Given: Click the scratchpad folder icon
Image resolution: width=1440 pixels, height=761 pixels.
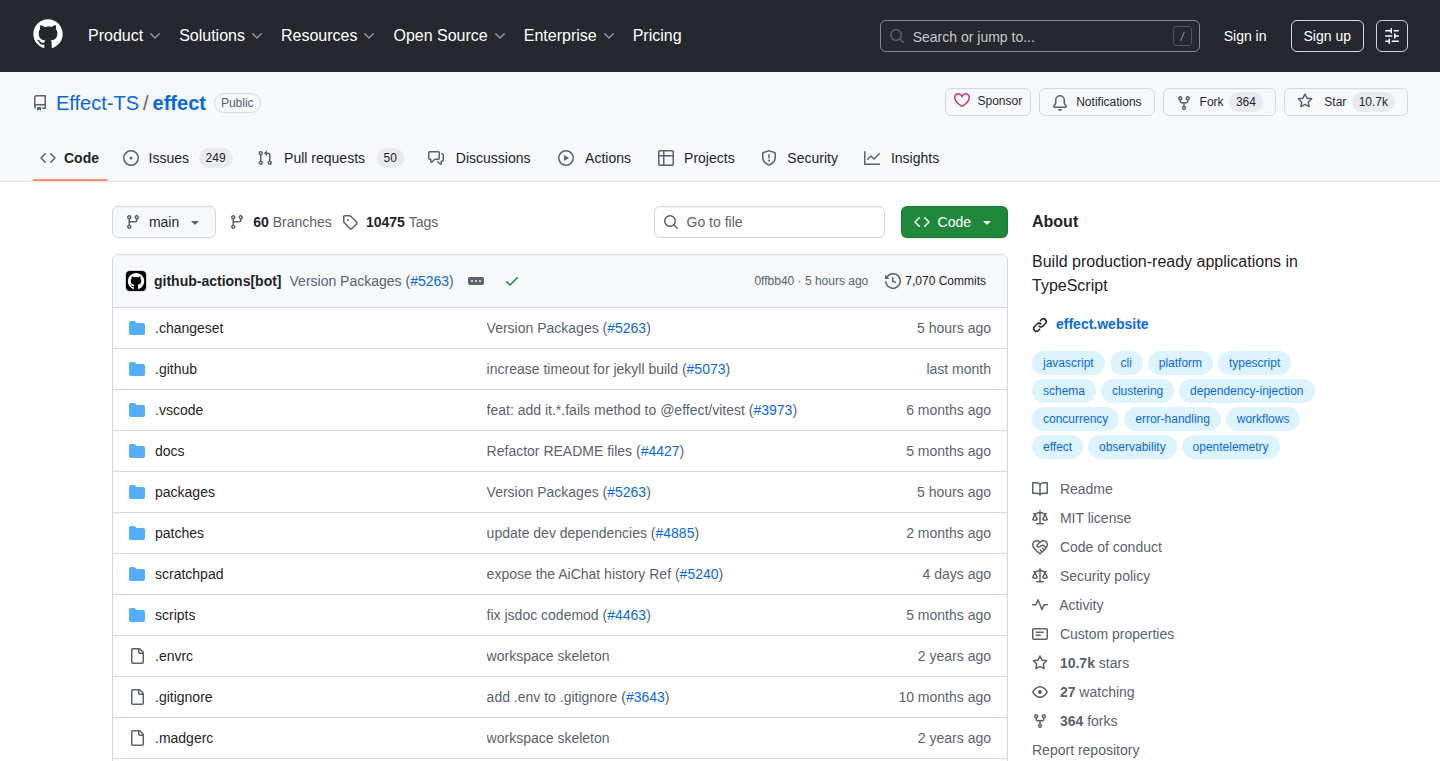Looking at the screenshot, I should click(x=137, y=574).
